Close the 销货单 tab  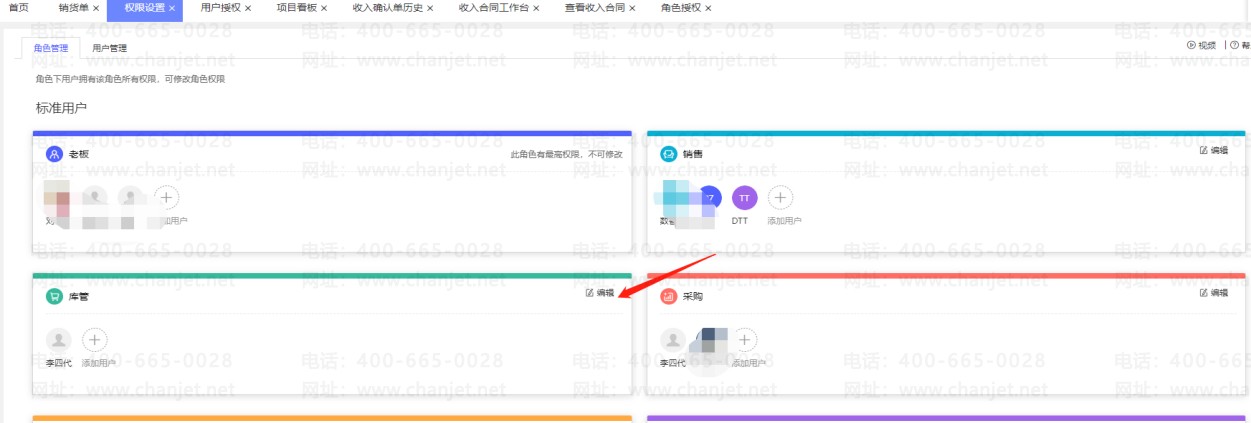96,8
